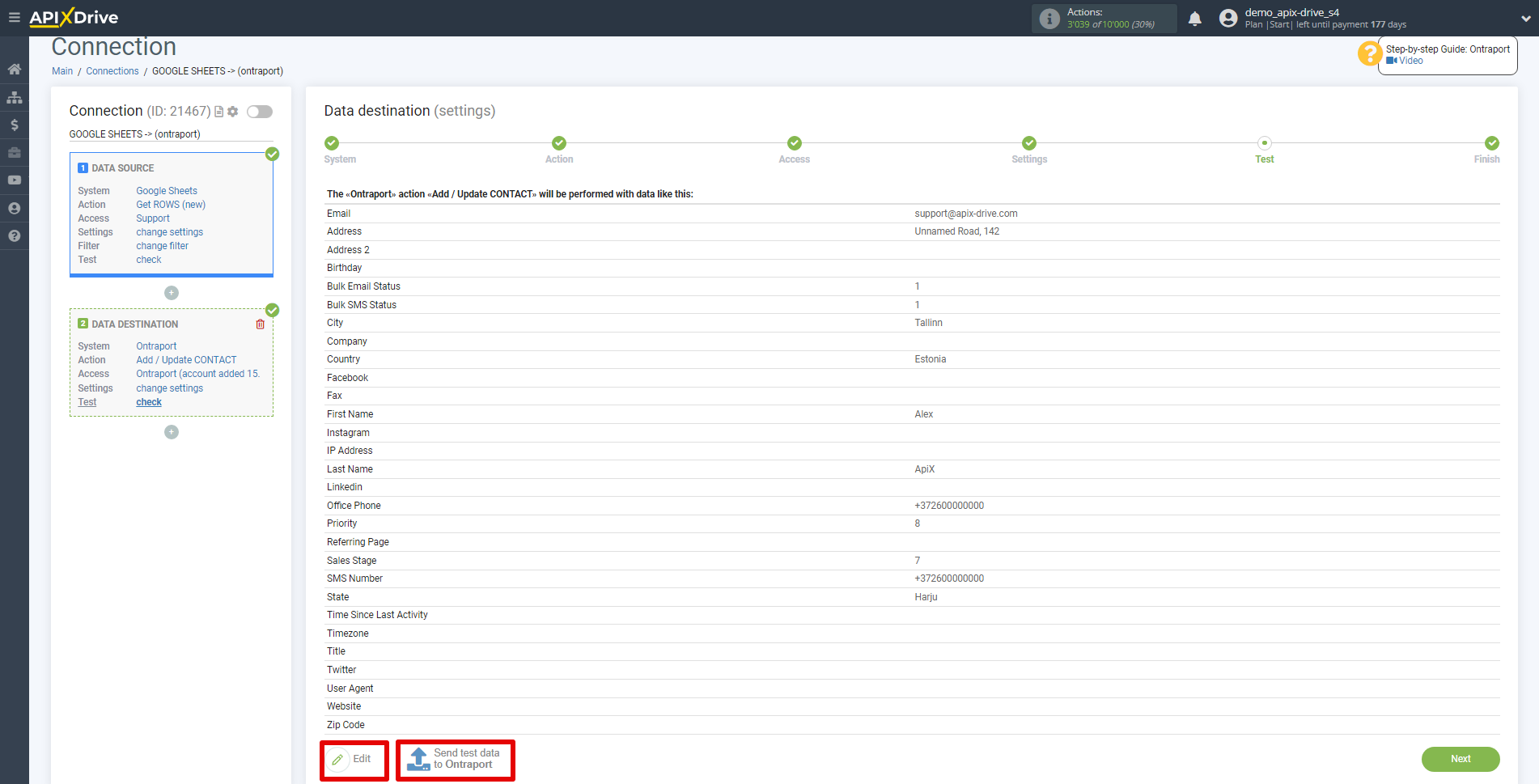
Task: Click the Support access link
Action: [153, 218]
